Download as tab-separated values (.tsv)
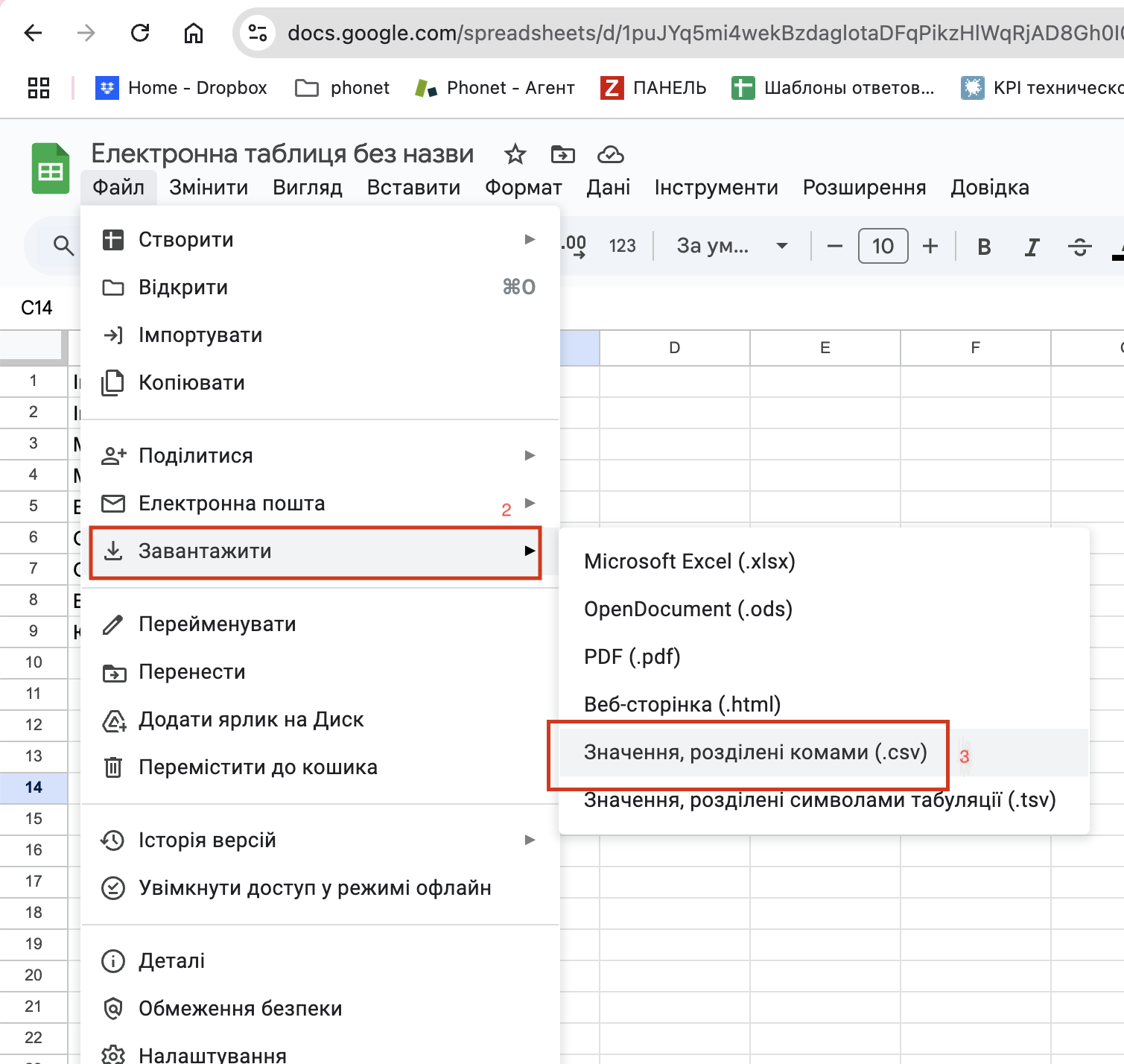 click(824, 799)
